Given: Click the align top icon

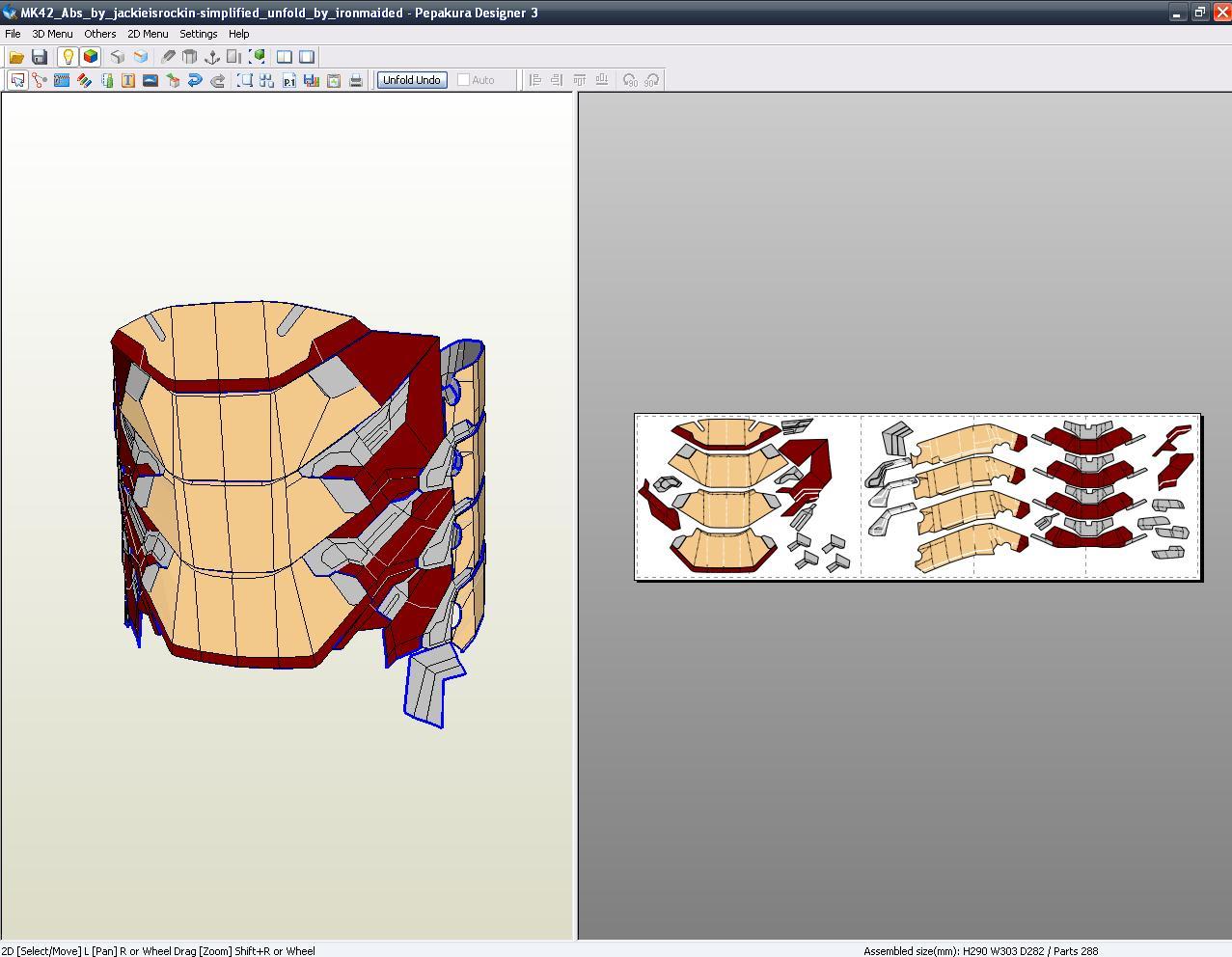Looking at the screenshot, I should (580, 80).
